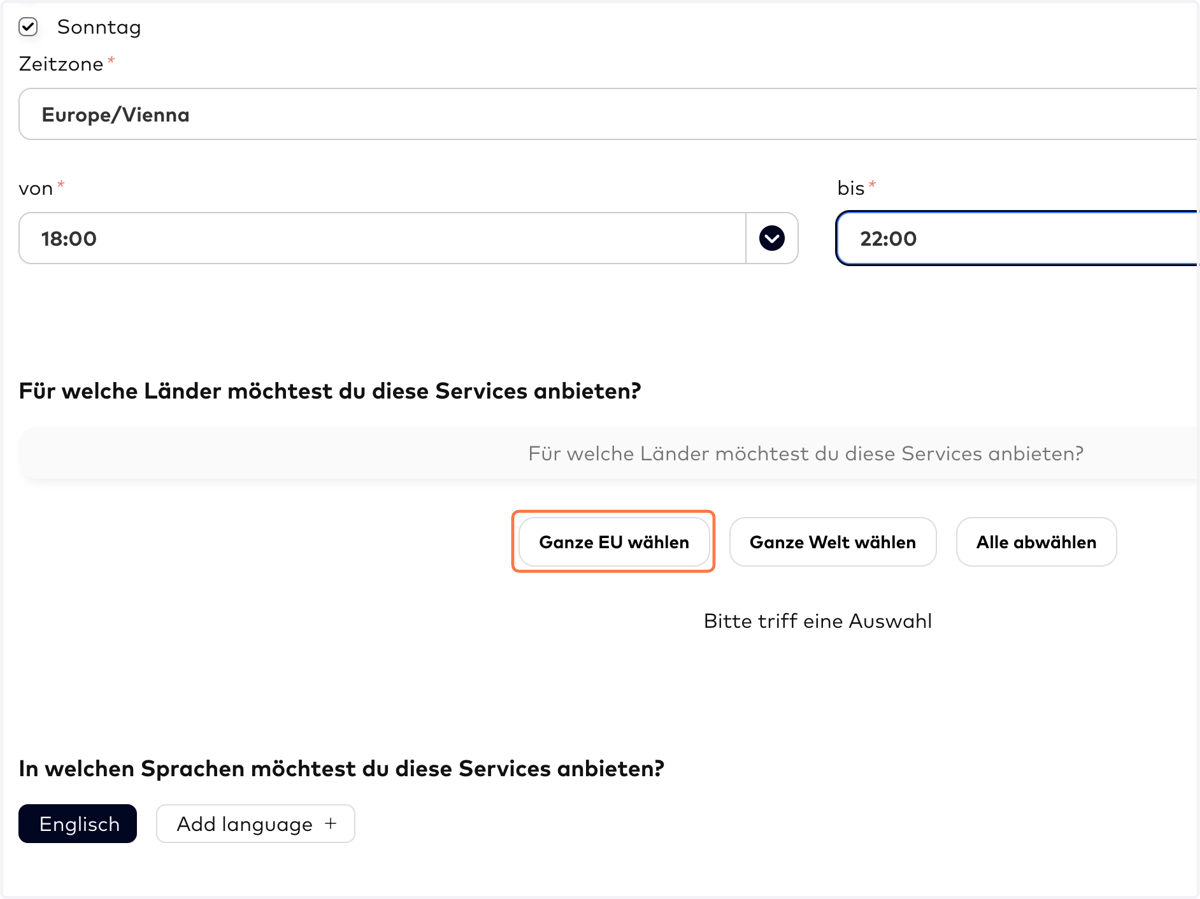Click the 'bis' 22:00 time field
Image resolution: width=1200 pixels, height=899 pixels.
click(x=1017, y=238)
